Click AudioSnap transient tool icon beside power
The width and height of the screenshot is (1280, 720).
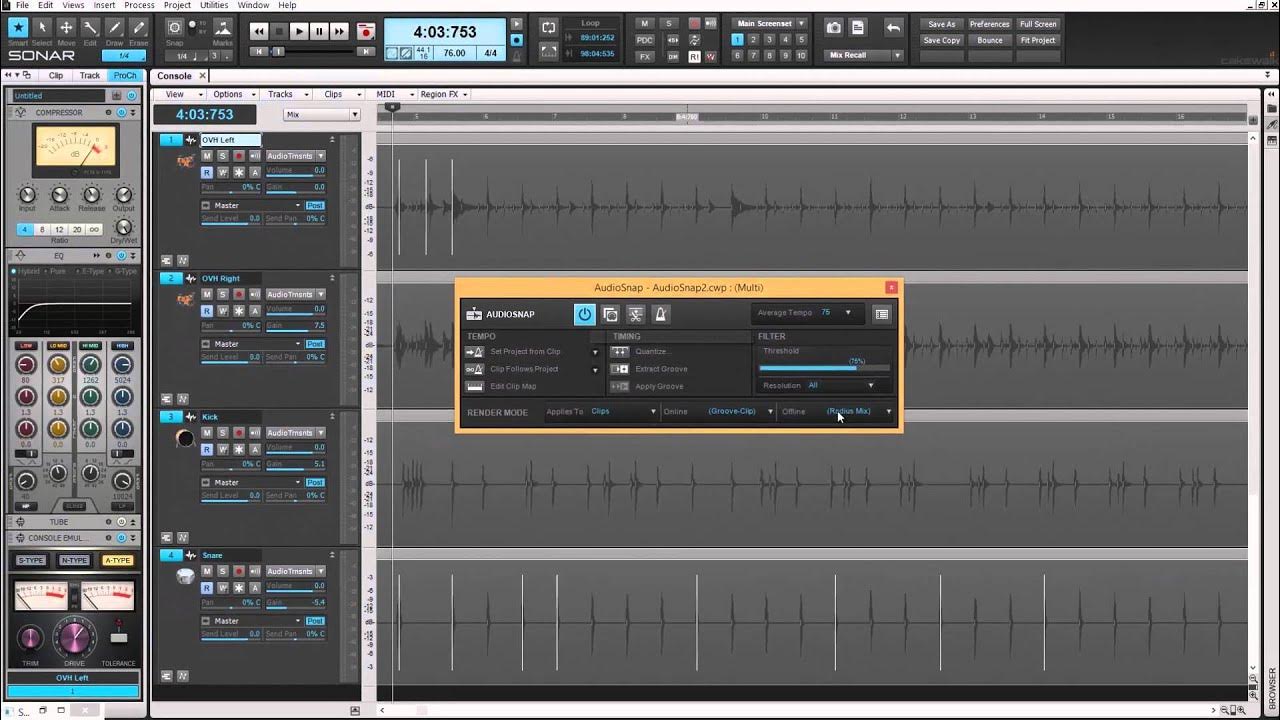(610, 314)
